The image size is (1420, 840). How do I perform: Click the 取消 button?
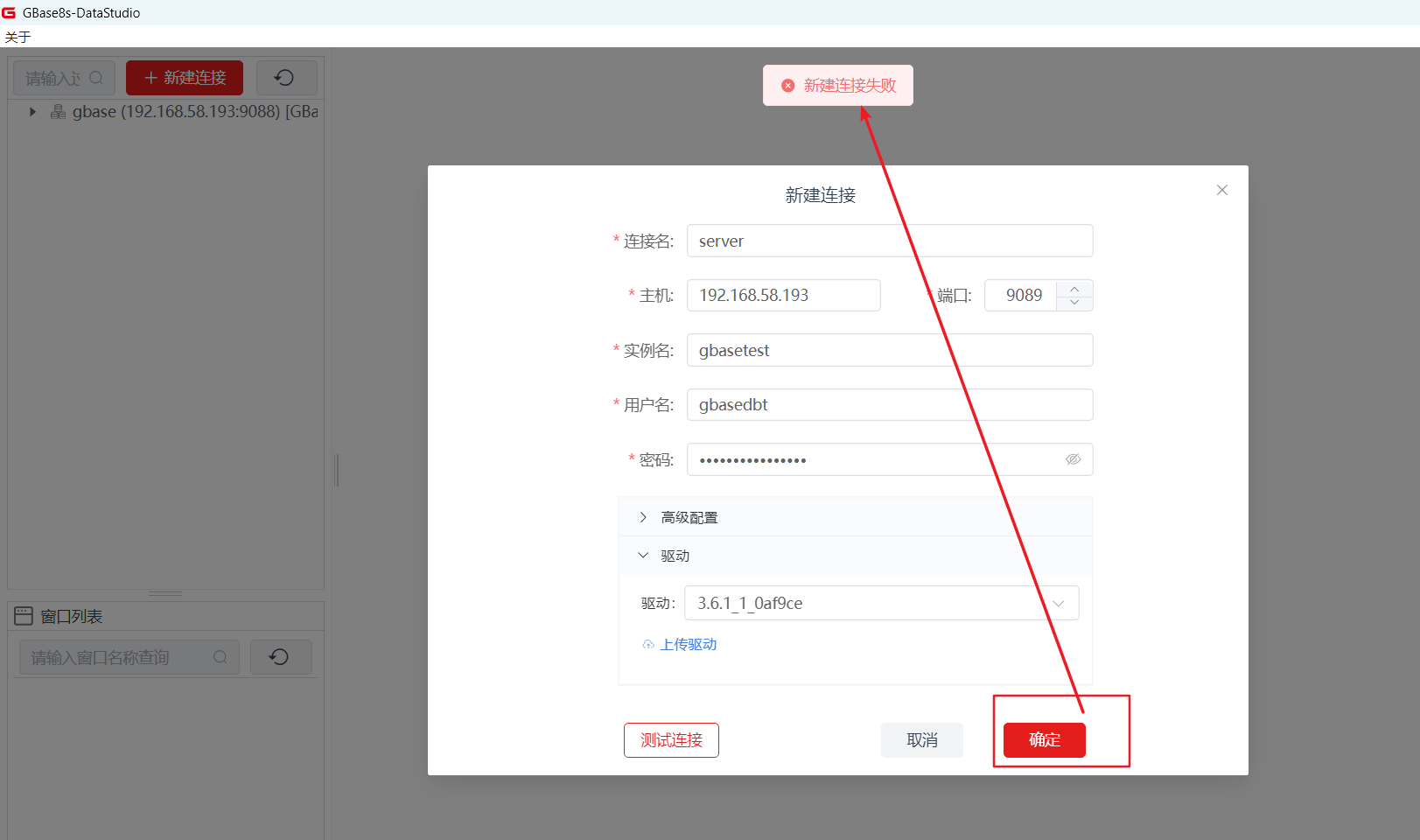point(922,740)
